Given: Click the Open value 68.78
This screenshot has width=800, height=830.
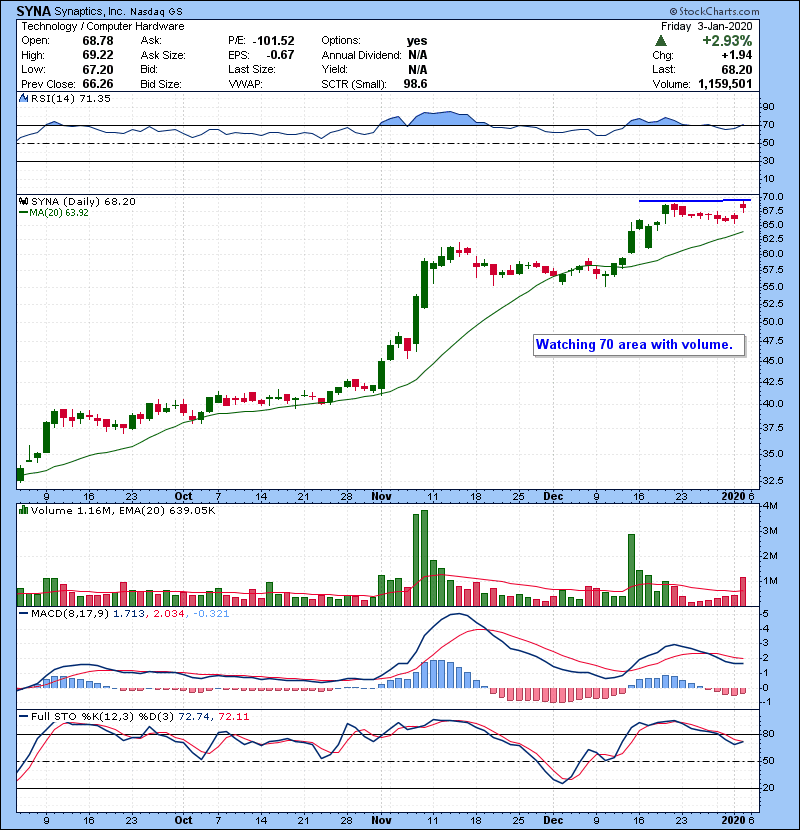Looking at the screenshot, I should [98, 41].
